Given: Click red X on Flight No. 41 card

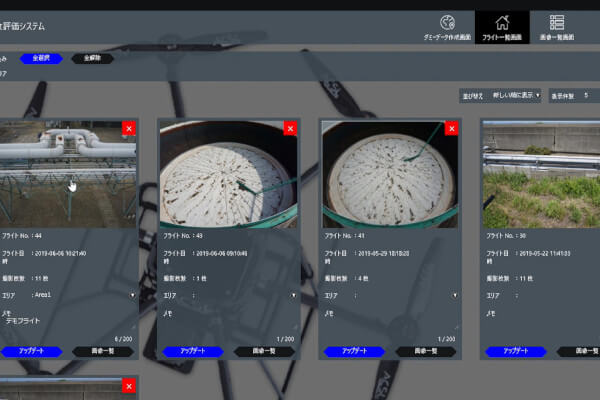Looking at the screenshot, I should click(x=451, y=128).
